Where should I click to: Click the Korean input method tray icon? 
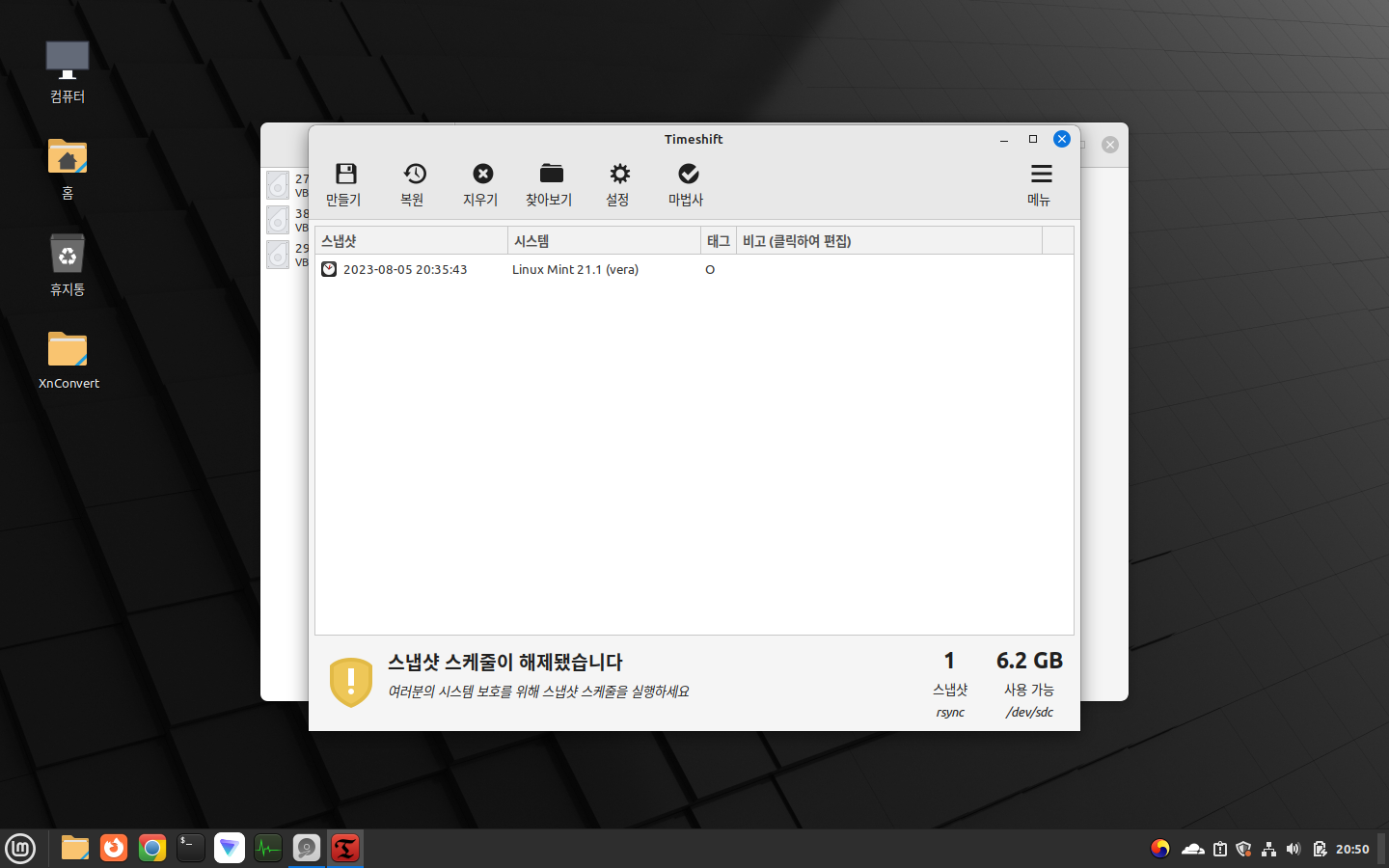coord(1160,849)
